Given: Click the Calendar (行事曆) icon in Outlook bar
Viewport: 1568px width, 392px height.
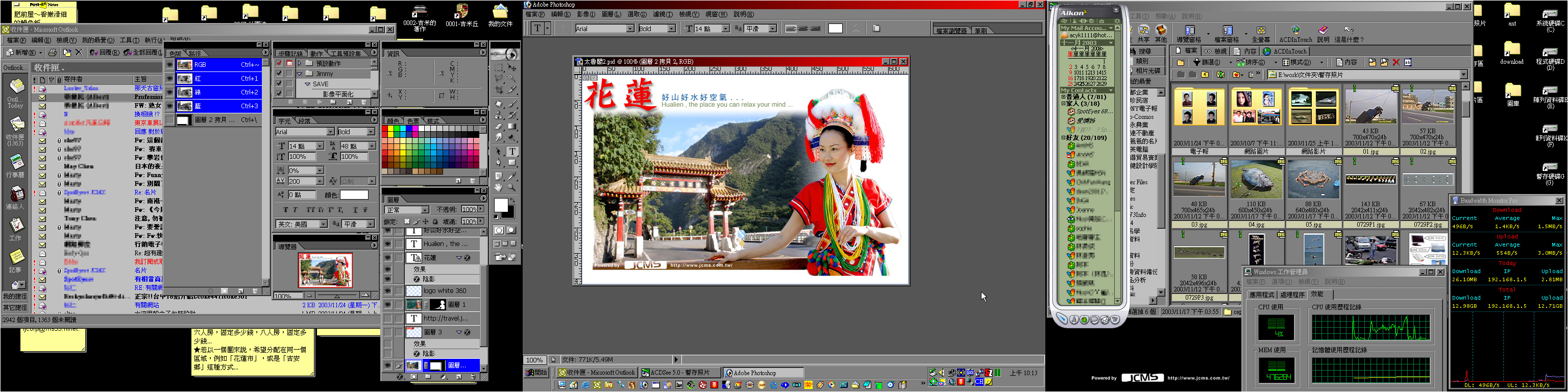Looking at the screenshot, I should (x=16, y=162).
